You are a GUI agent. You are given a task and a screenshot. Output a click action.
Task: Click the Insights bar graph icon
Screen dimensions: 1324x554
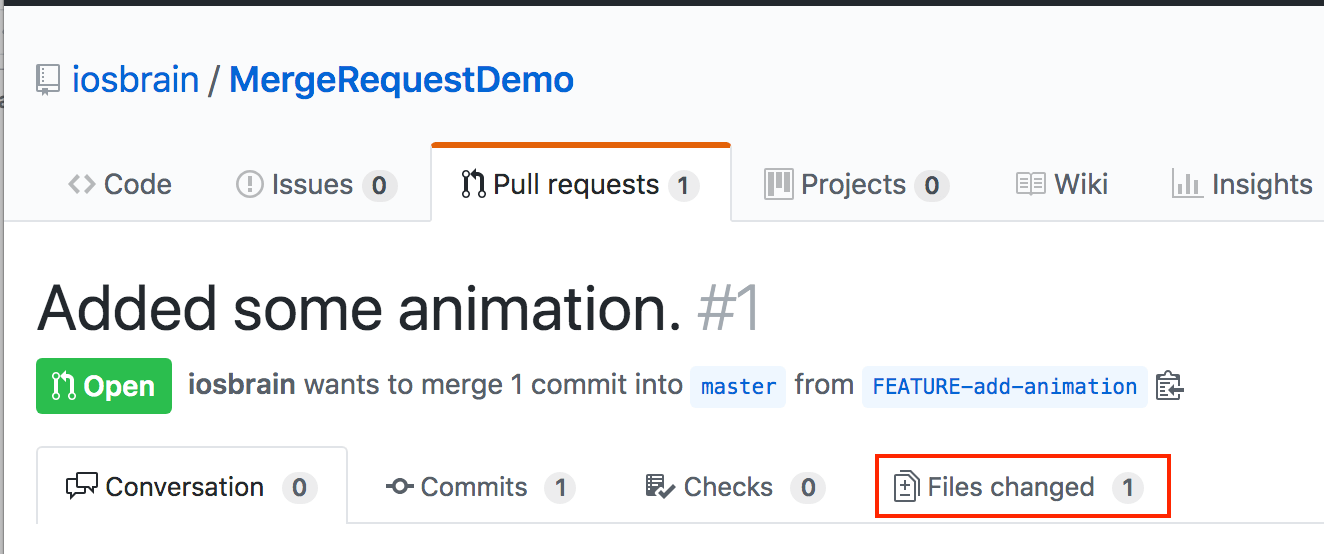coord(1187,185)
